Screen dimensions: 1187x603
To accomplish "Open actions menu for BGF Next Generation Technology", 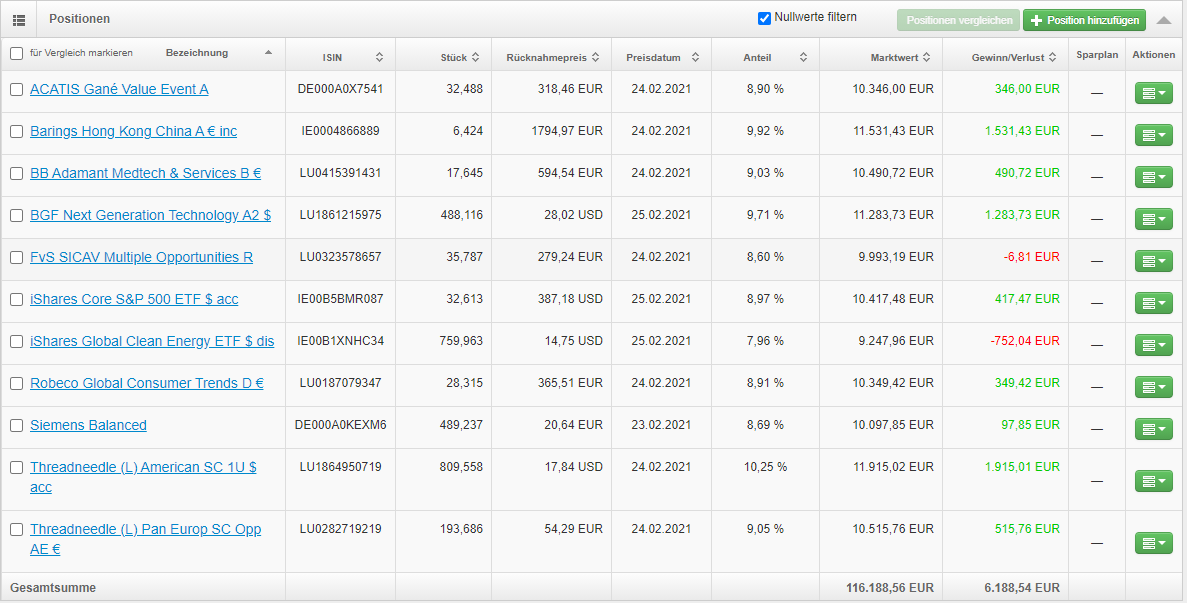I will coord(1154,219).
